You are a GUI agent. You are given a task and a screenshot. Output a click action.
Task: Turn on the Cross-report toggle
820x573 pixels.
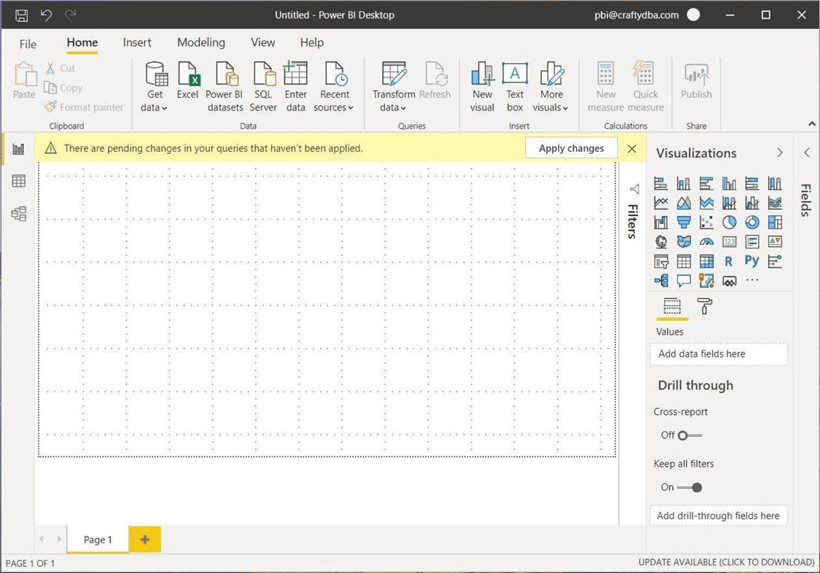688,435
